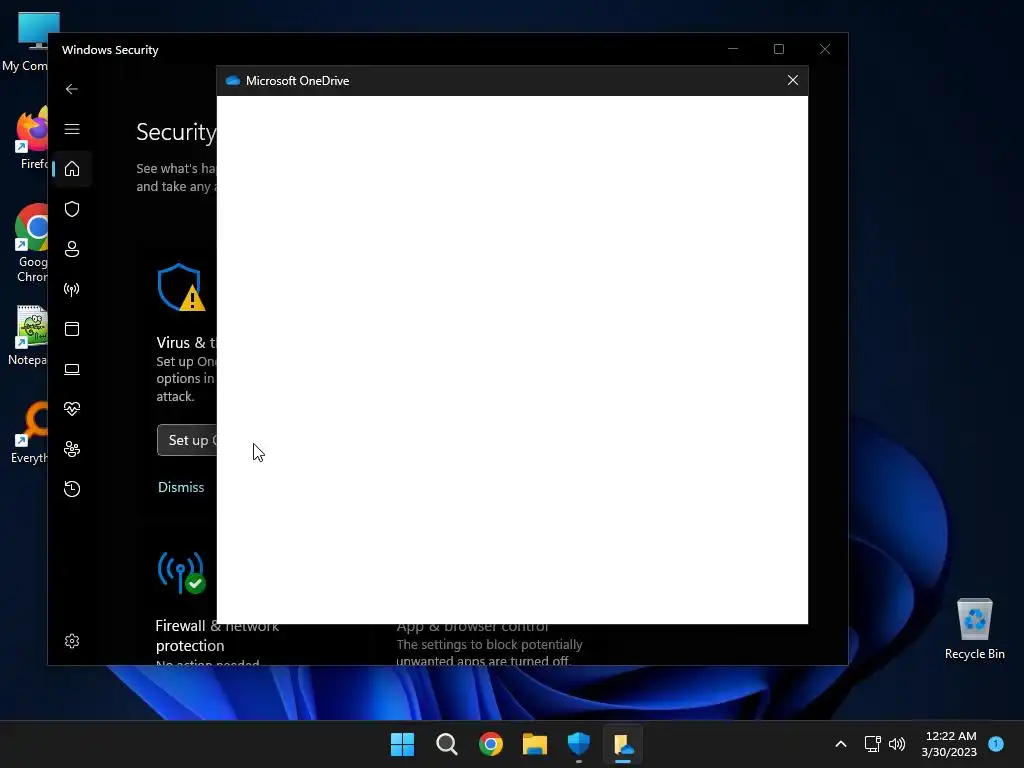
Task: Select the Everything search desktop shortcut
Action: point(30,433)
